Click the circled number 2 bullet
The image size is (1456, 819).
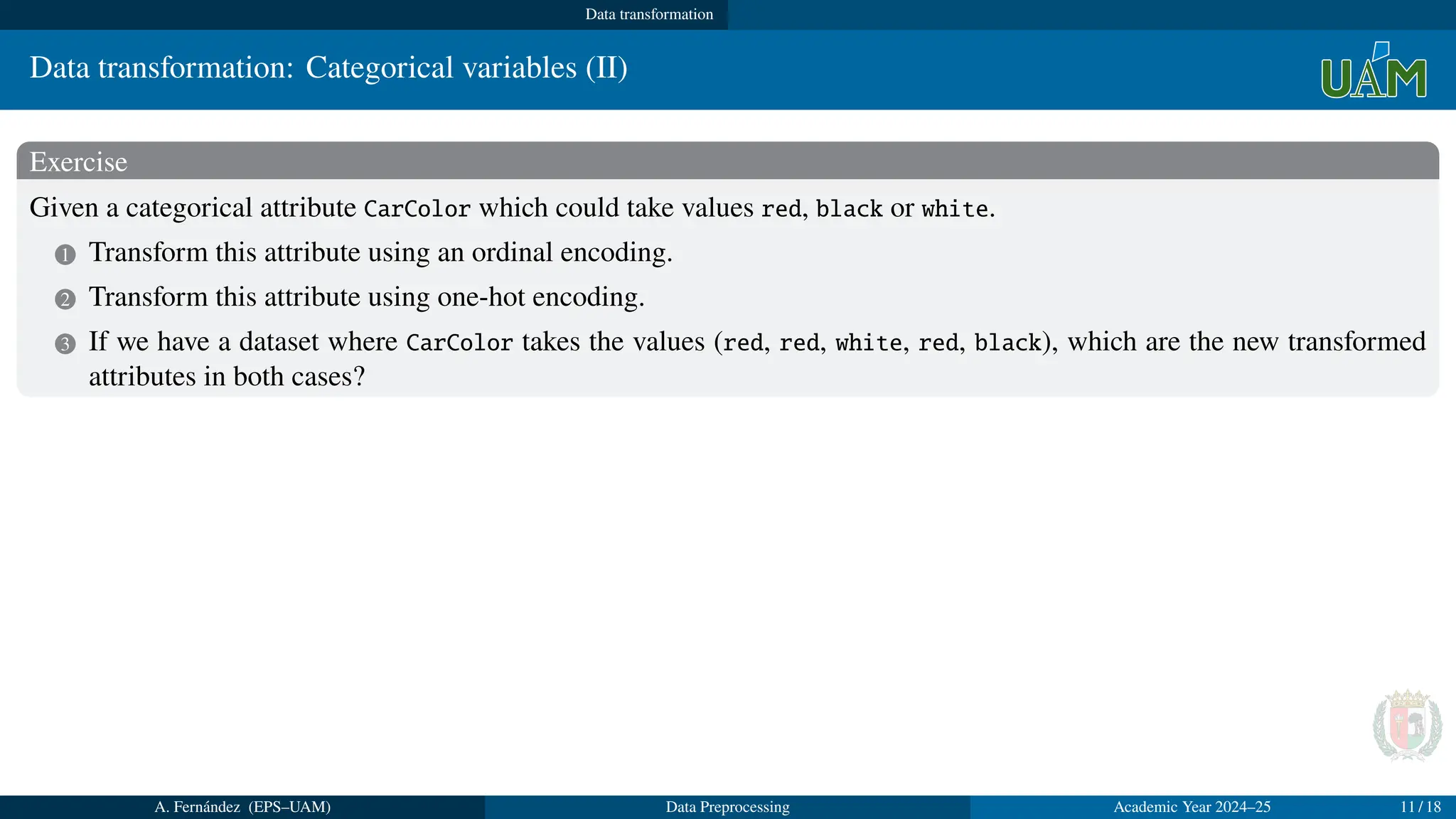pos(65,299)
